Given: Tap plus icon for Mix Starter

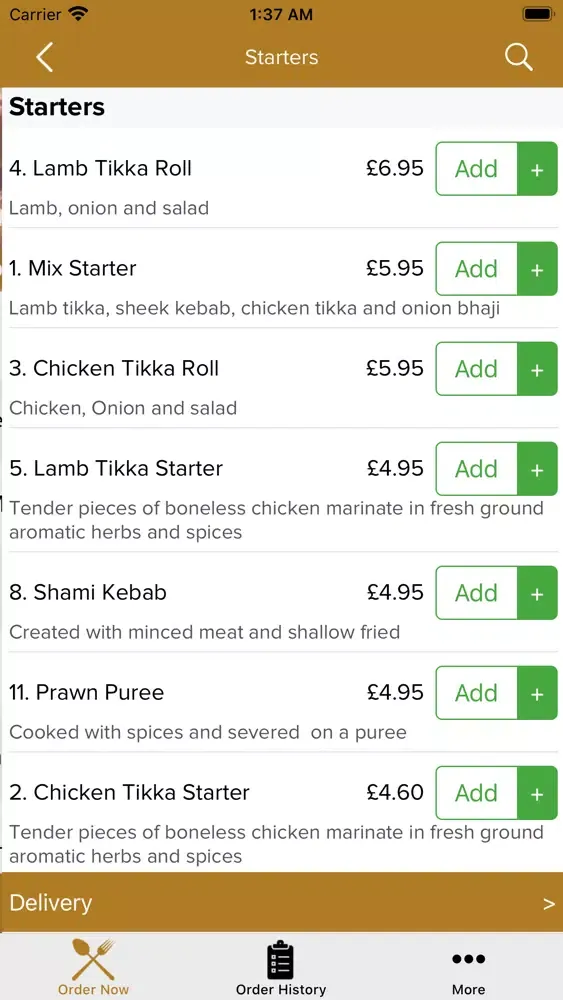Looking at the screenshot, I should coord(537,269).
